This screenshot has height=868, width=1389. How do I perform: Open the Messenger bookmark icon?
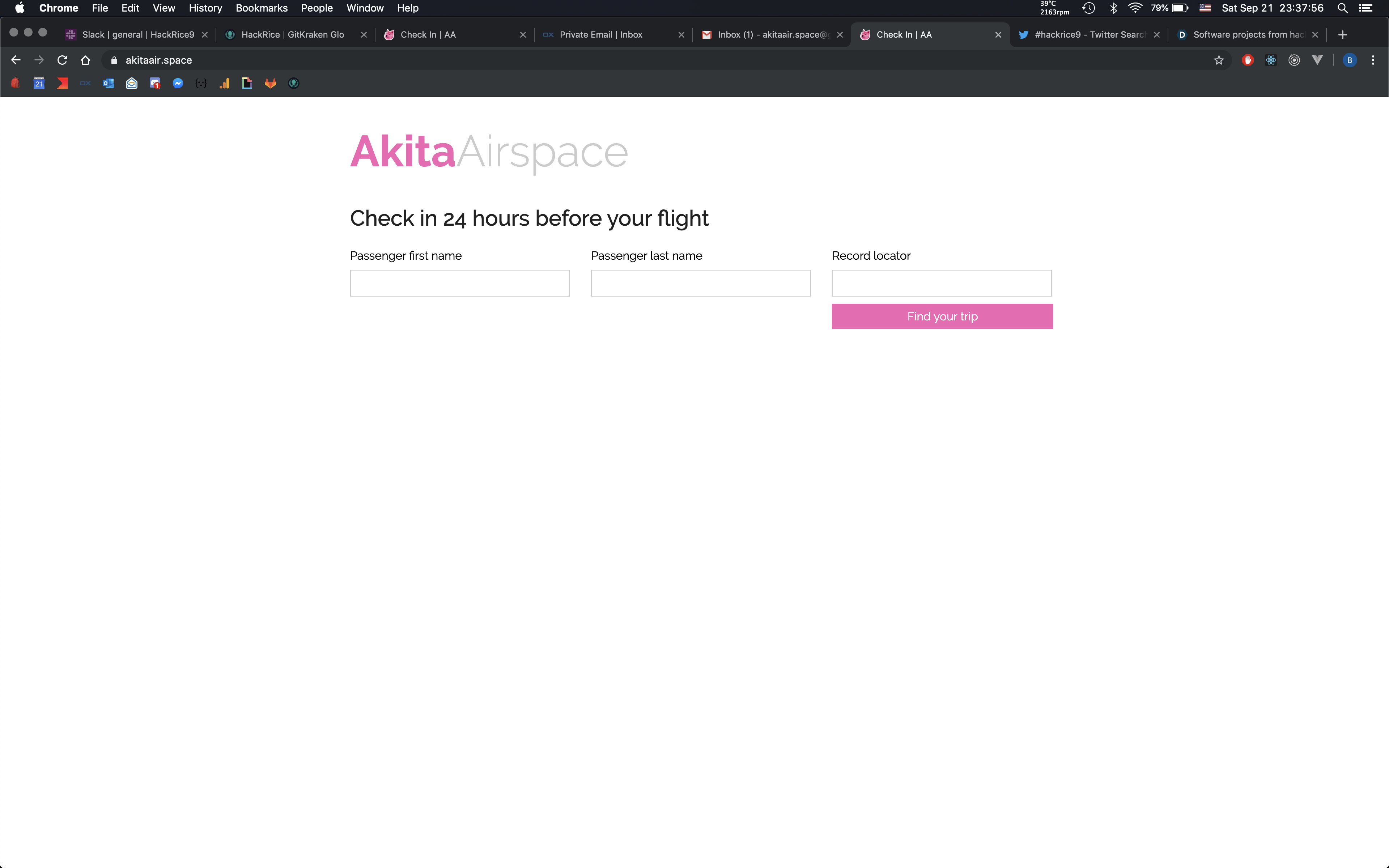(x=178, y=84)
